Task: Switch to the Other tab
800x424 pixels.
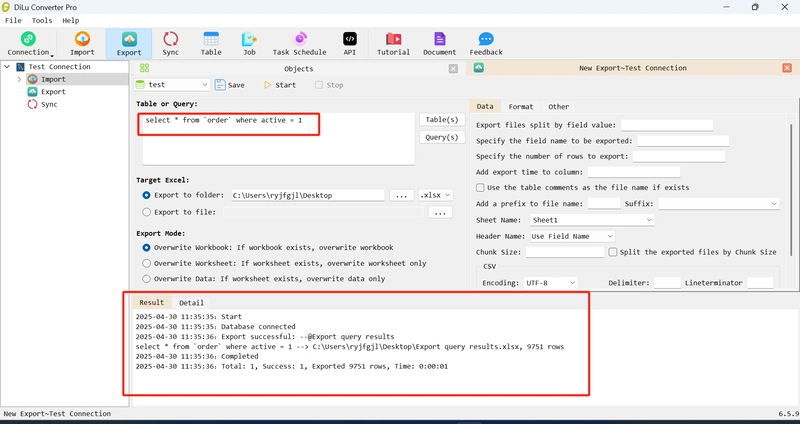Action: click(558, 106)
